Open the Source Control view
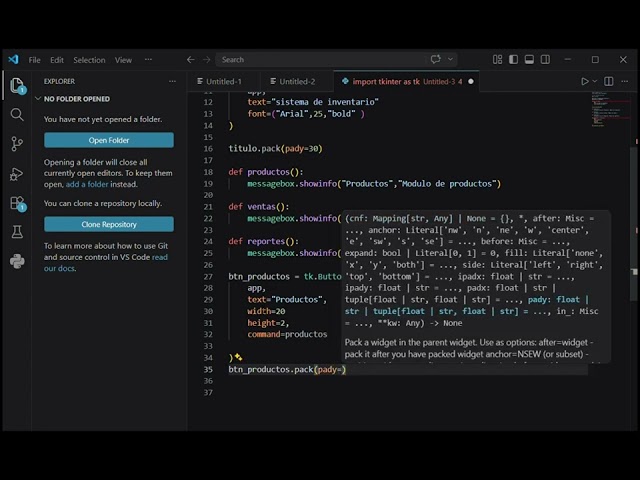Screen dimensions: 640x480 pos(17,144)
